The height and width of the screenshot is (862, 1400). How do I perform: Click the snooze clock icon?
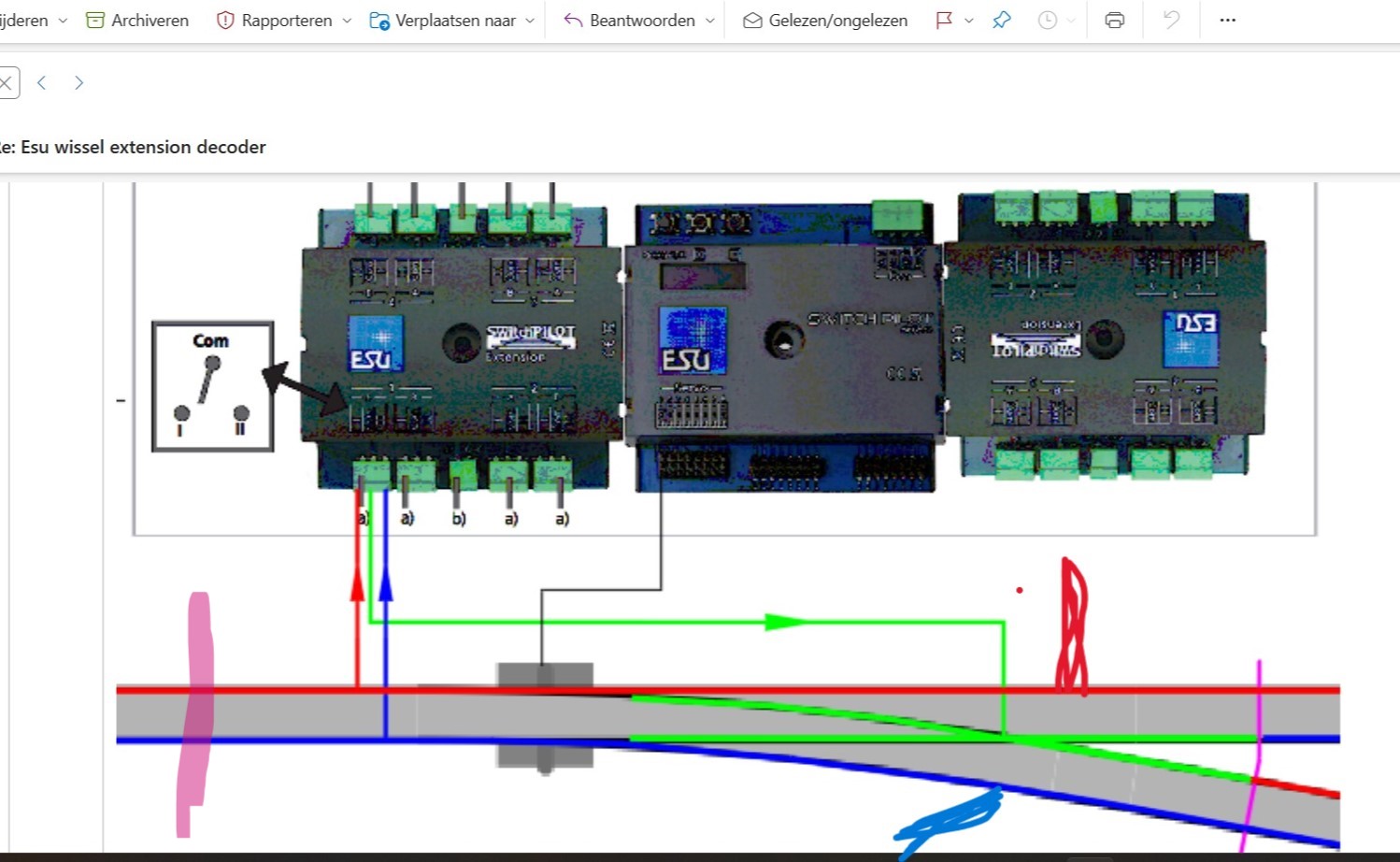click(x=1048, y=20)
